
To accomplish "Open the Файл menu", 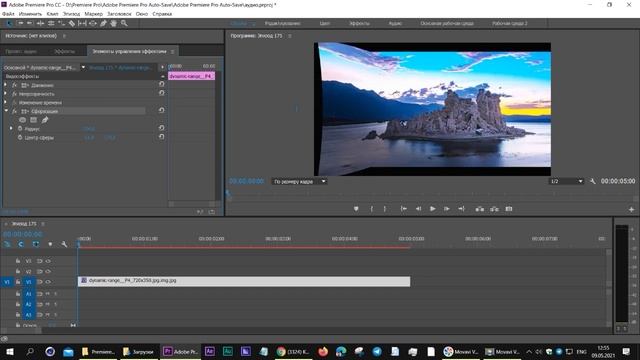I will (8, 14).
